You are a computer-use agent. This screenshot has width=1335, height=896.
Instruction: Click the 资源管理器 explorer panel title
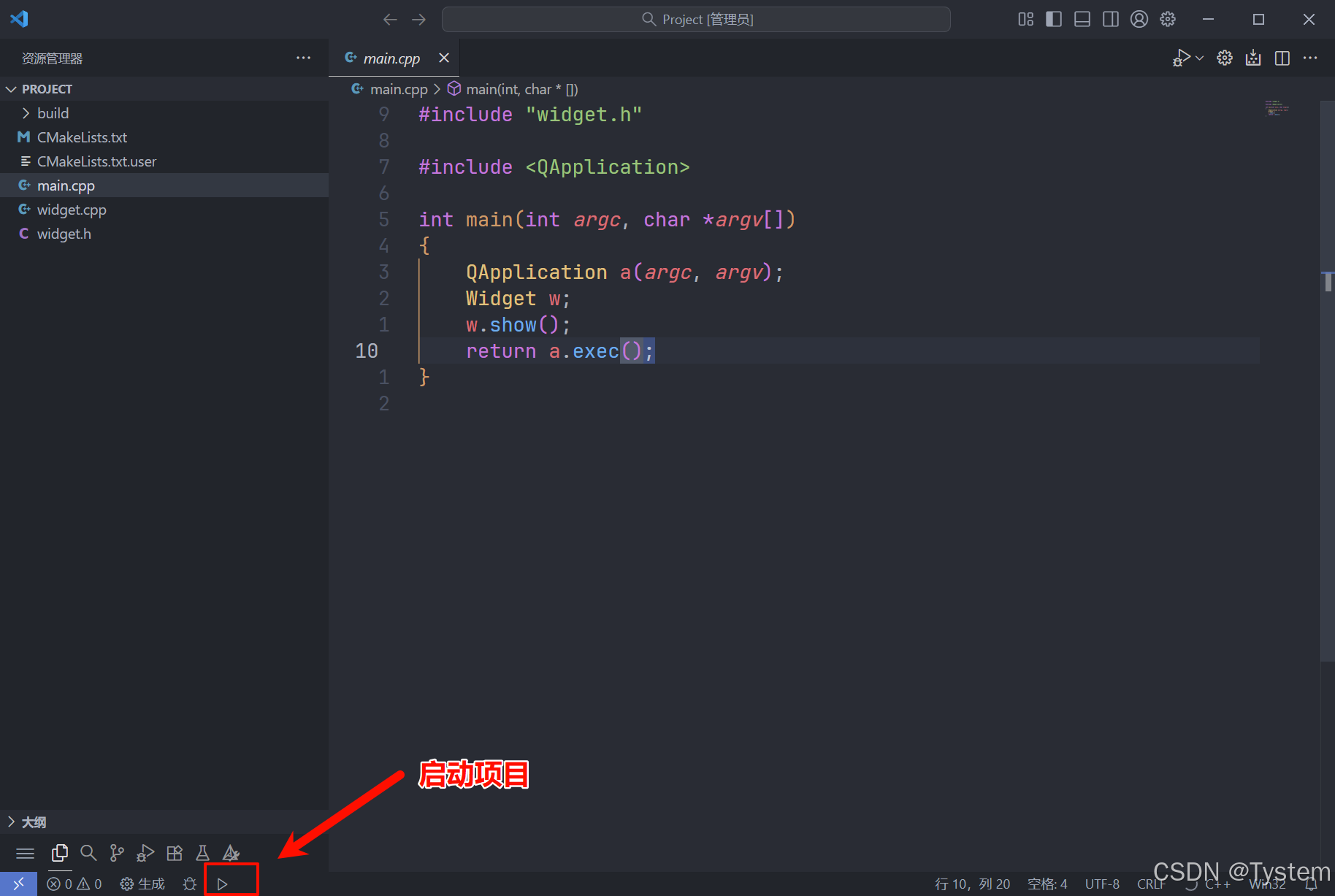(52, 58)
